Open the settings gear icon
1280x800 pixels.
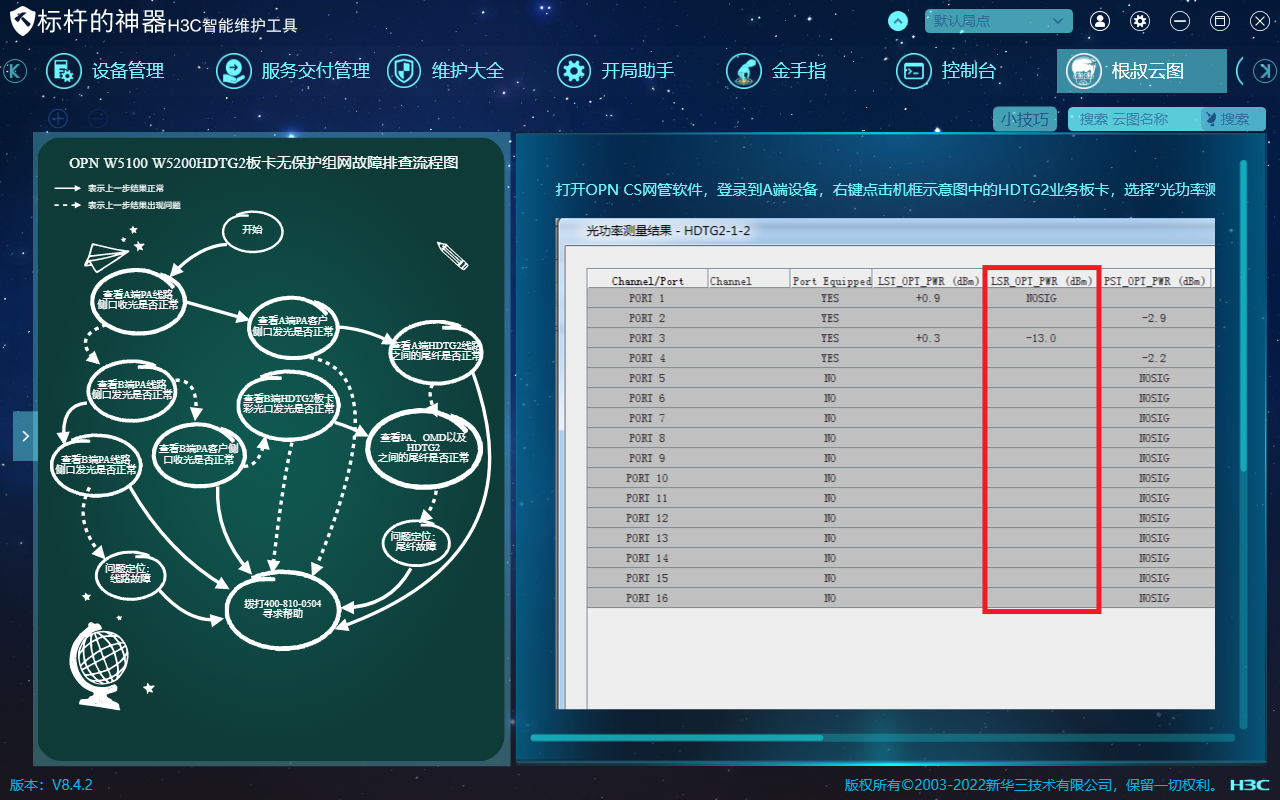(1140, 21)
